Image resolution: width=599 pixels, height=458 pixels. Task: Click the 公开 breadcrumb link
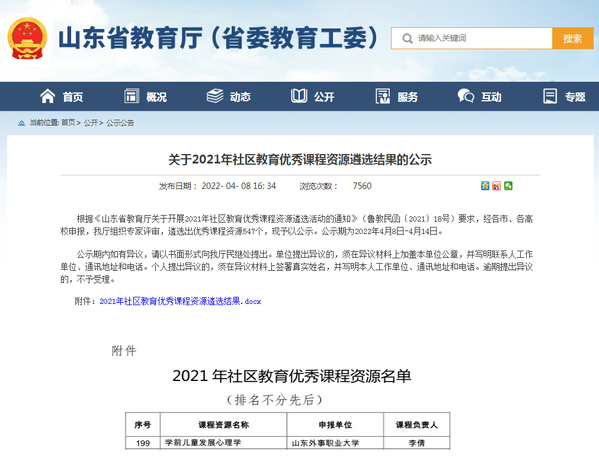91,123
